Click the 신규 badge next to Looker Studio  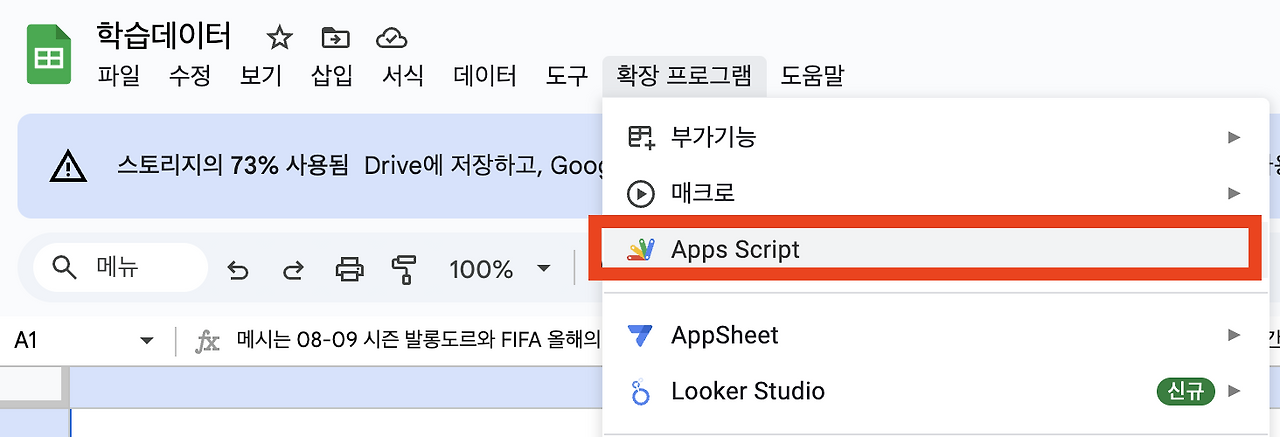coord(1186,391)
